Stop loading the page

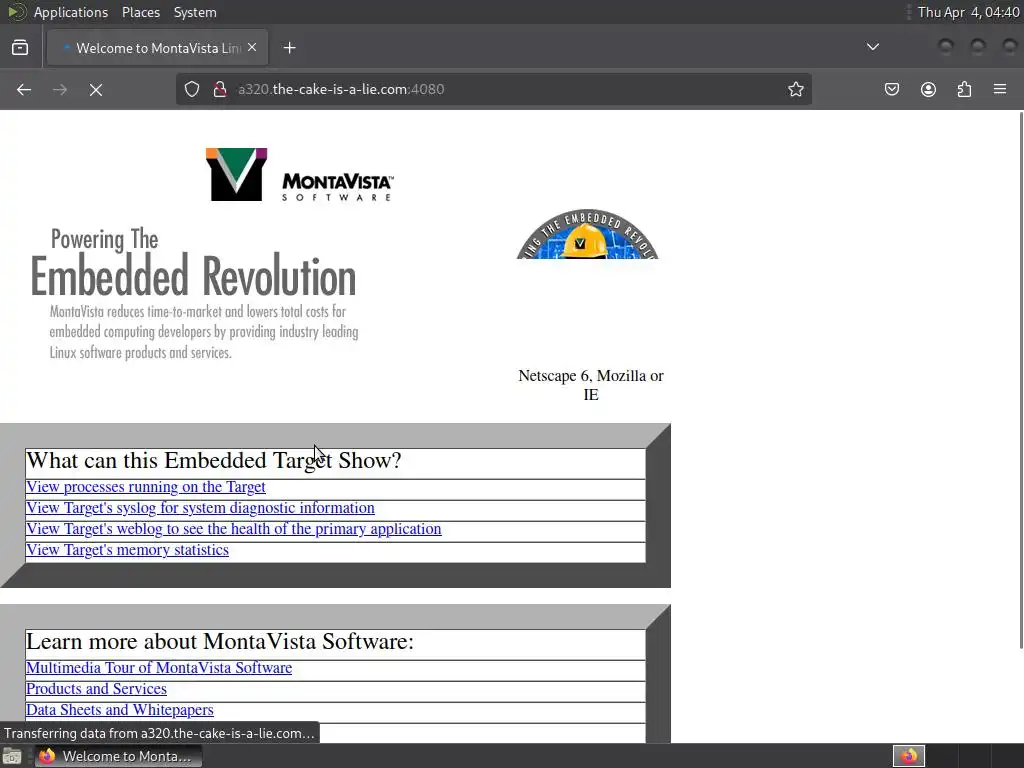click(x=96, y=89)
